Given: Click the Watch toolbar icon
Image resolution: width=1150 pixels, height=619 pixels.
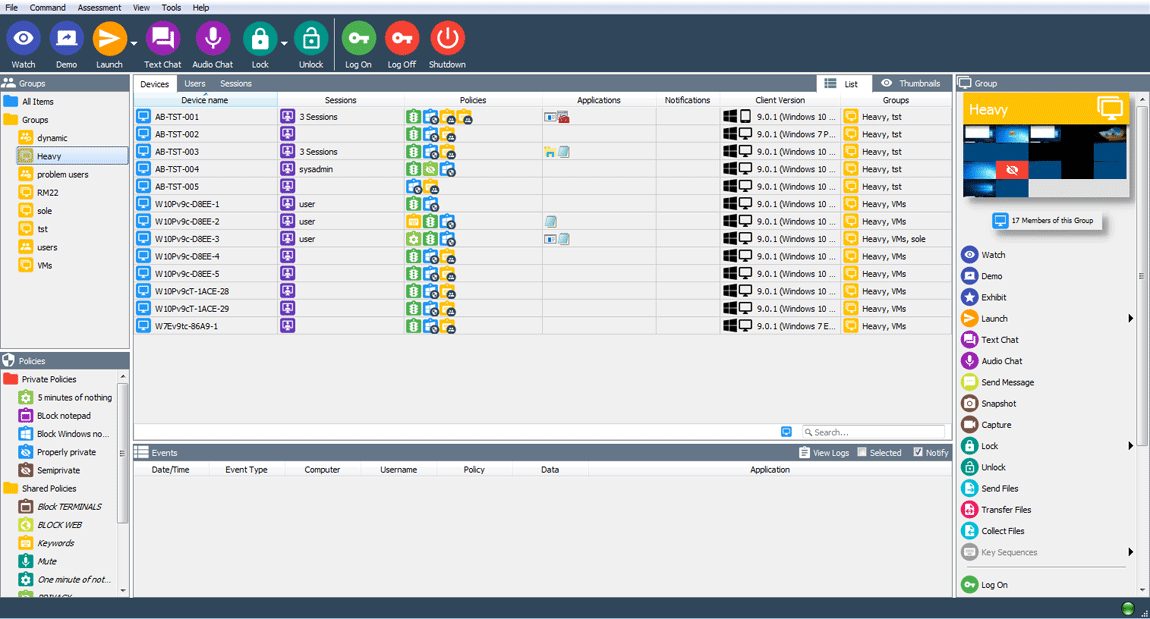Looking at the screenshot, I should pyautogui.click(x=23, y=39).
